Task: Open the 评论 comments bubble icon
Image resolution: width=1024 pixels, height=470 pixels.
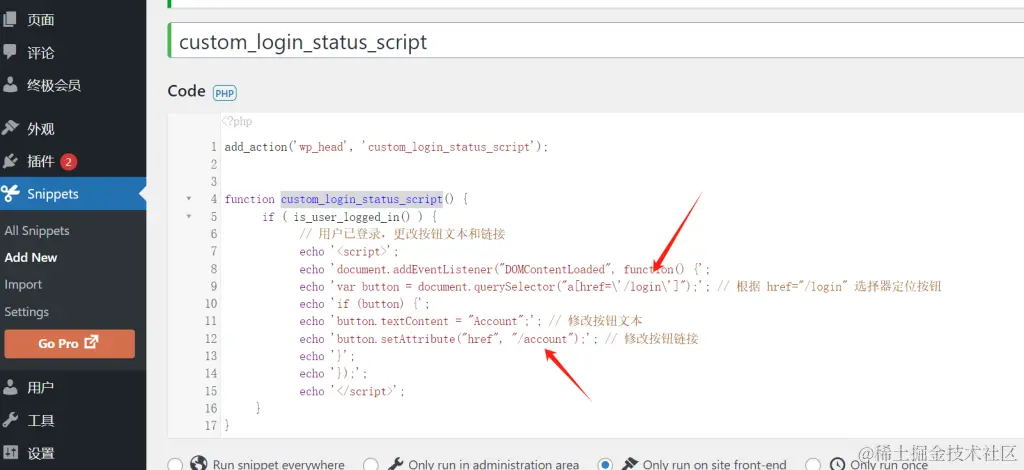Action: coord(9,52)
